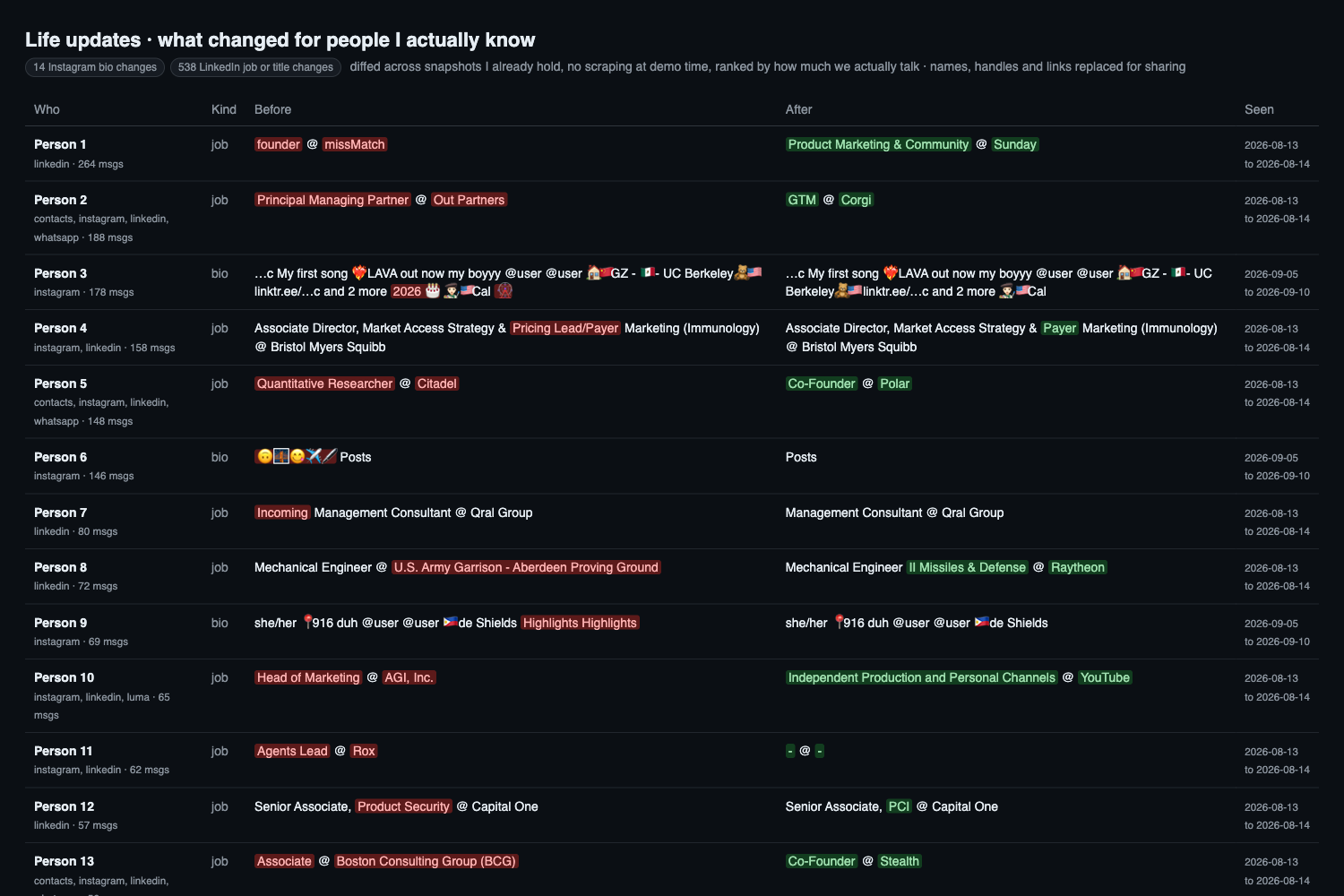Click the '14 Instagram bio changes' pill
This screenshot has height=896, width=1344.
(x=95, y=67)
